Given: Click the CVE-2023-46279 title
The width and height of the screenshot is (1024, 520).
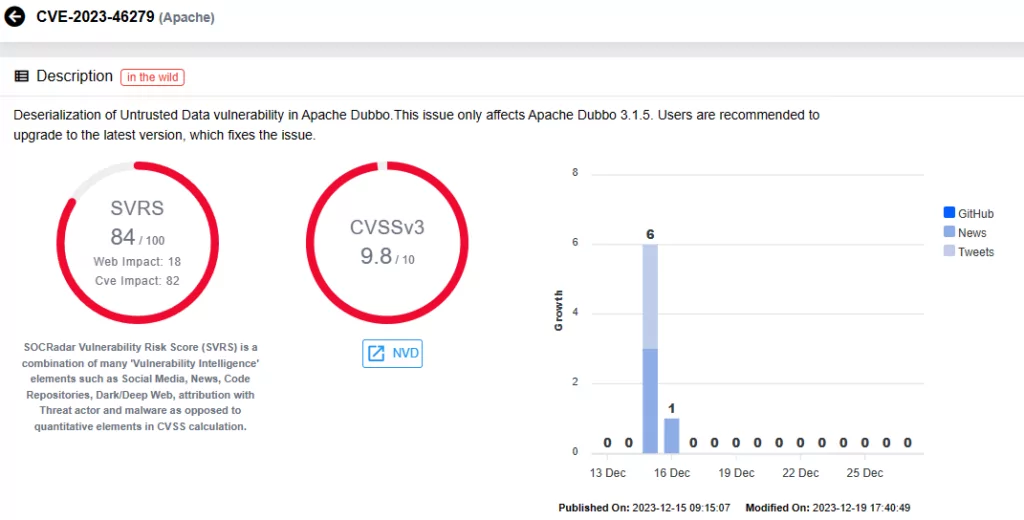Looking at the screenshot, I should [x=95, y=17].
